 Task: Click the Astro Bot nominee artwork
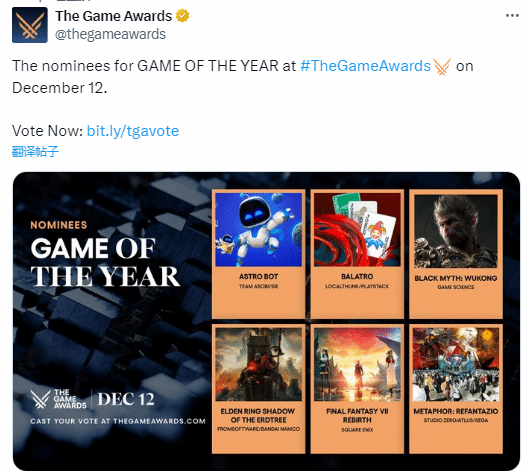(258, 230)
